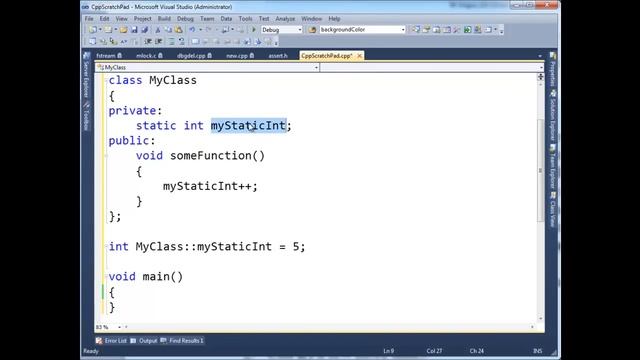Click the Uncomment Selected Lines icon
The width and height of the screenshot is (640, 360).
[x=181, y=41]
